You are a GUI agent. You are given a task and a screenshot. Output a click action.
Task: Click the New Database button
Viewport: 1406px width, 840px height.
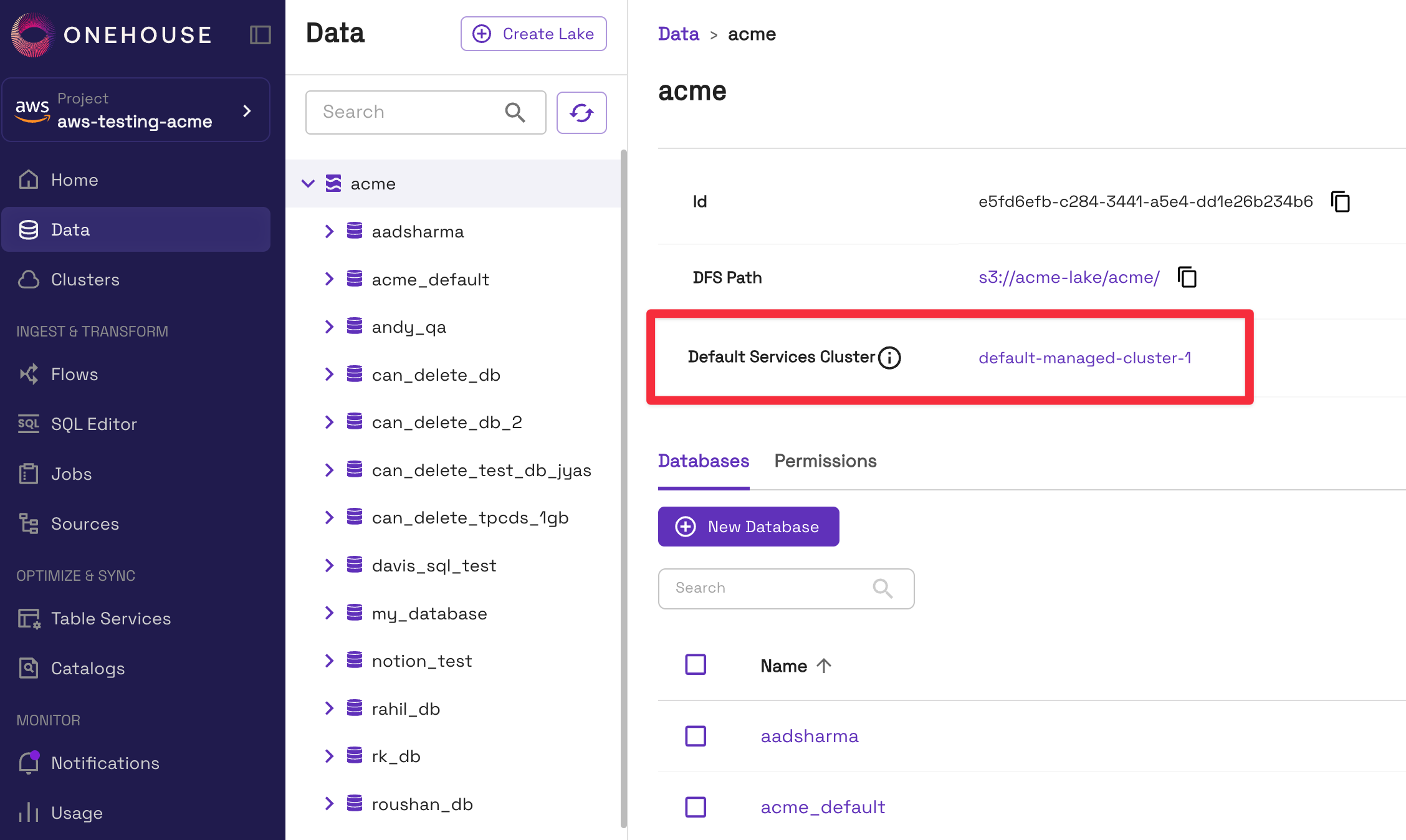pos(748,527)
